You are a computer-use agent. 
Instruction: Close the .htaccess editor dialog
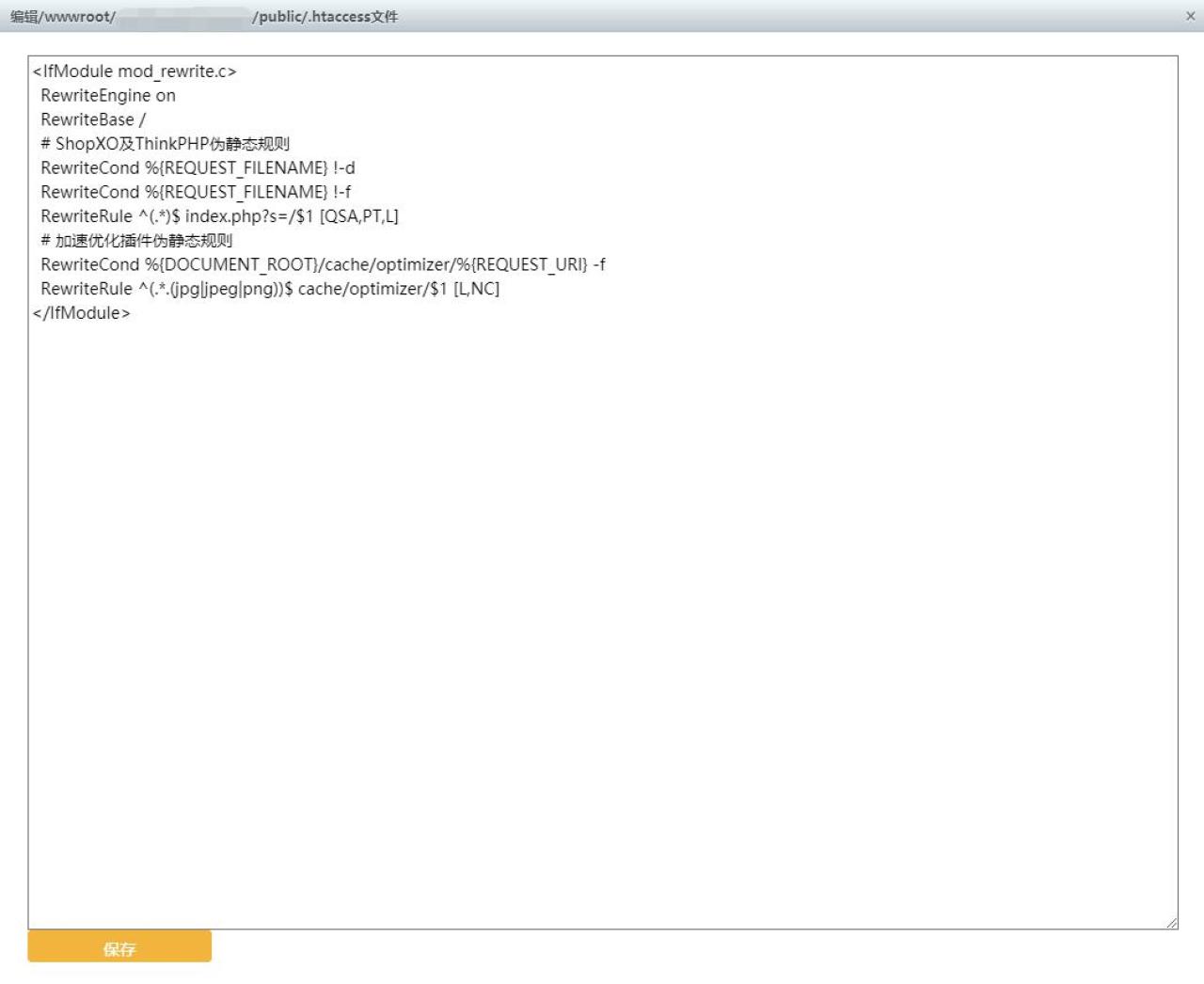pyautogui.click(x=1190, y=16)
